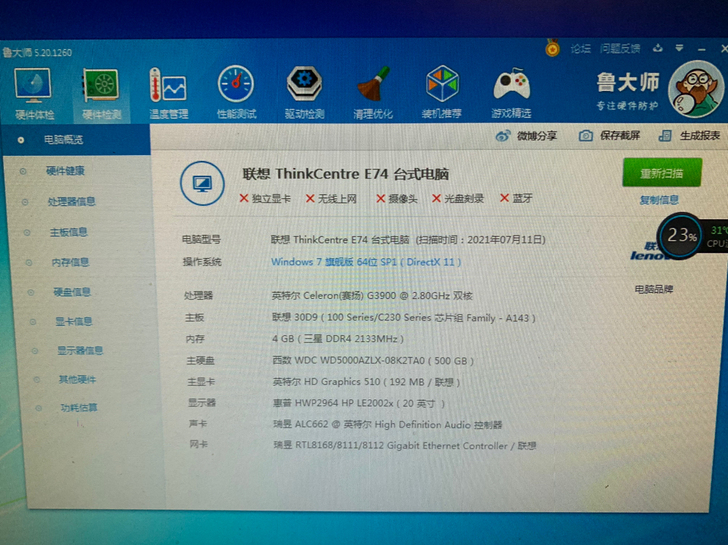
Task: Click 保存截屏 save screenshot
Action: pos(609,136)
